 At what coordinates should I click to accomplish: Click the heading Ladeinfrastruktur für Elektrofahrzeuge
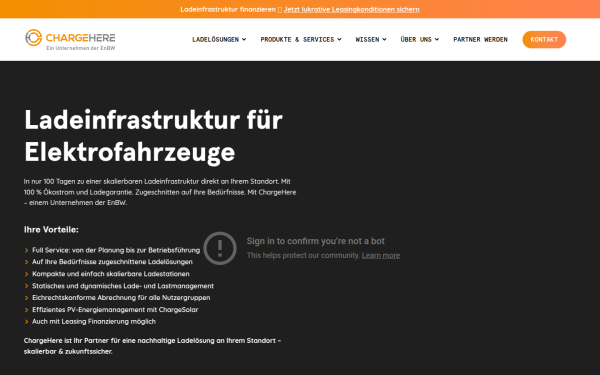point(153,136)
